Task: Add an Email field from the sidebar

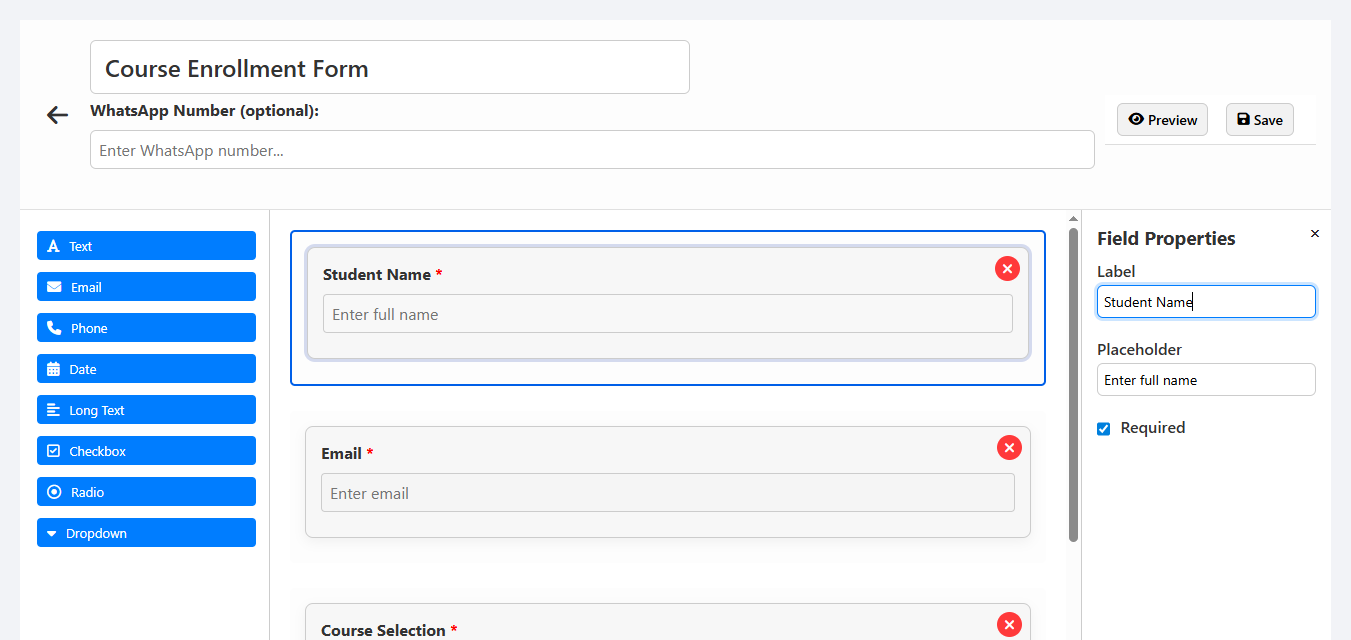Action: [146, 286]
